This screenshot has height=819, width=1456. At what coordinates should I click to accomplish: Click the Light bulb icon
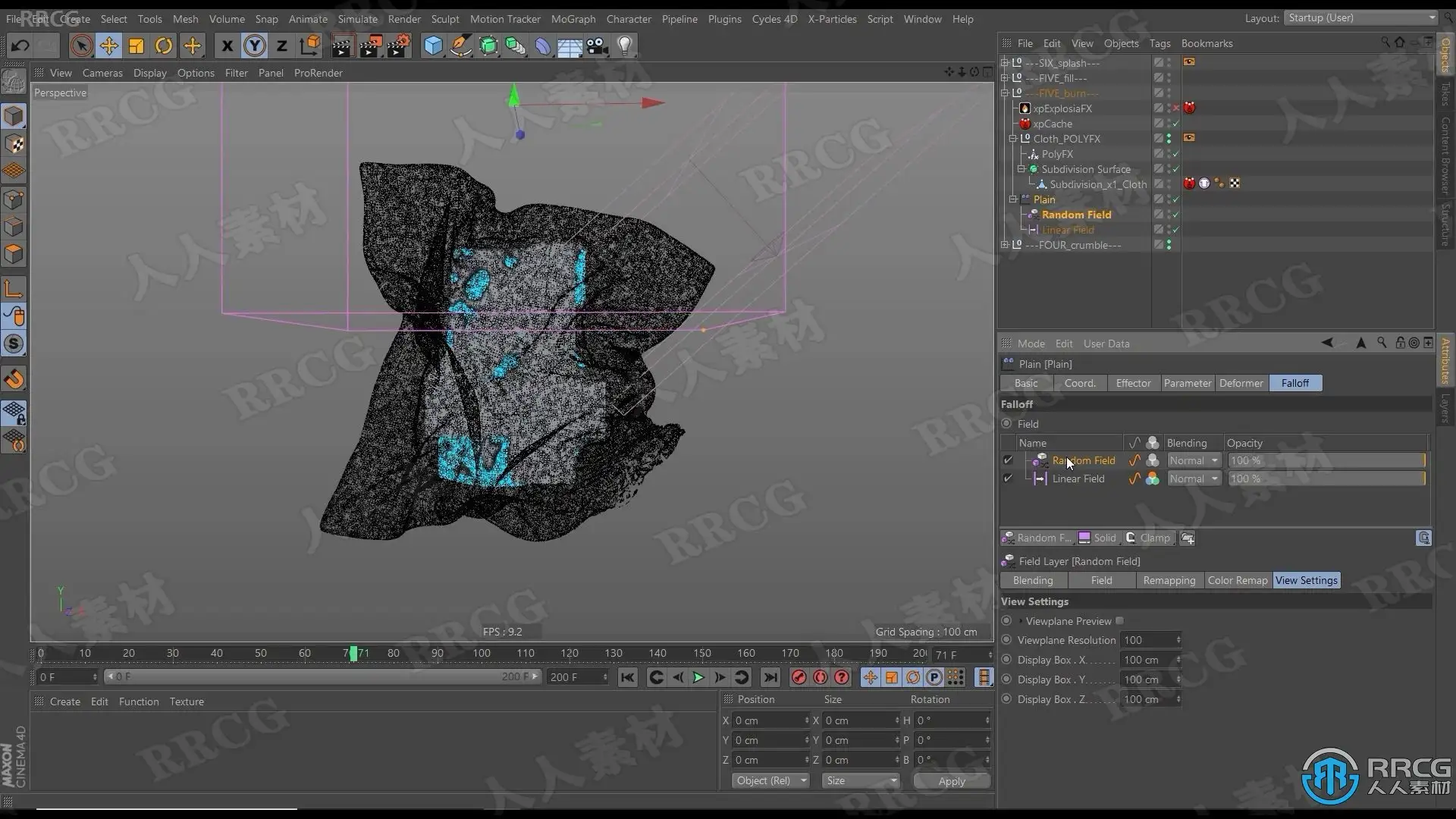[625, 45]
